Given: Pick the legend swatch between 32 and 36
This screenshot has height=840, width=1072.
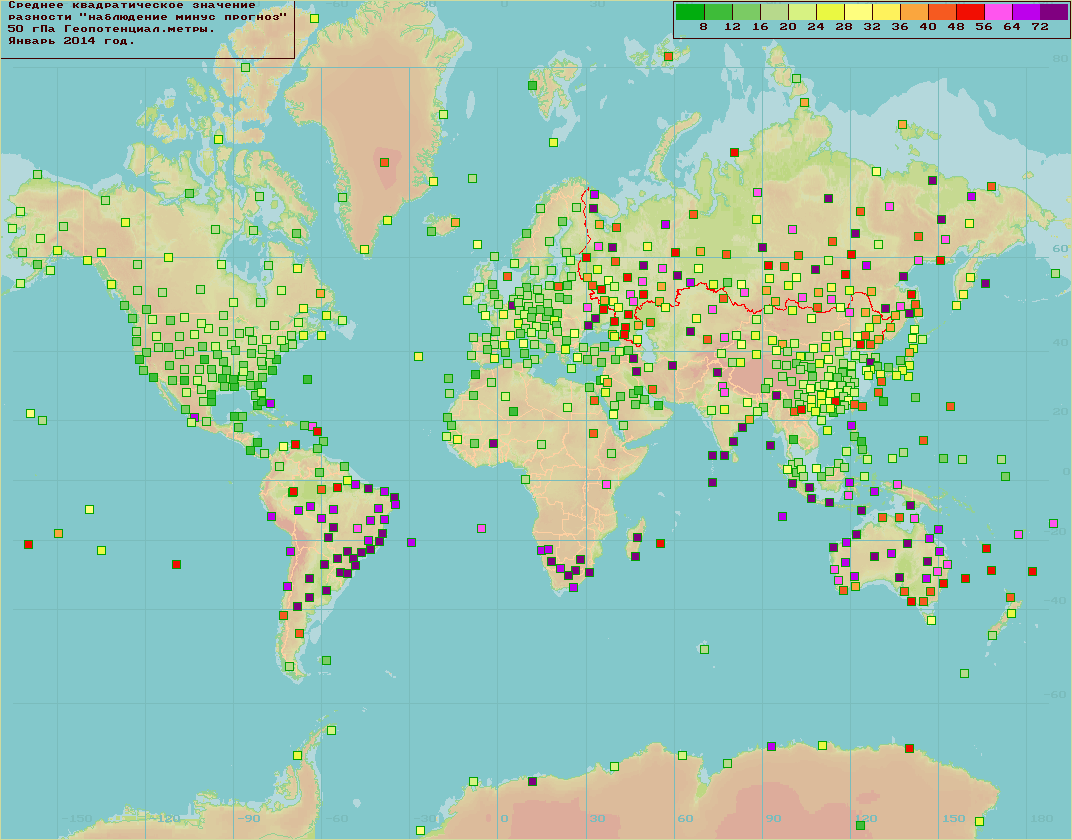Looking at the screenshot, I should [886, 11].
